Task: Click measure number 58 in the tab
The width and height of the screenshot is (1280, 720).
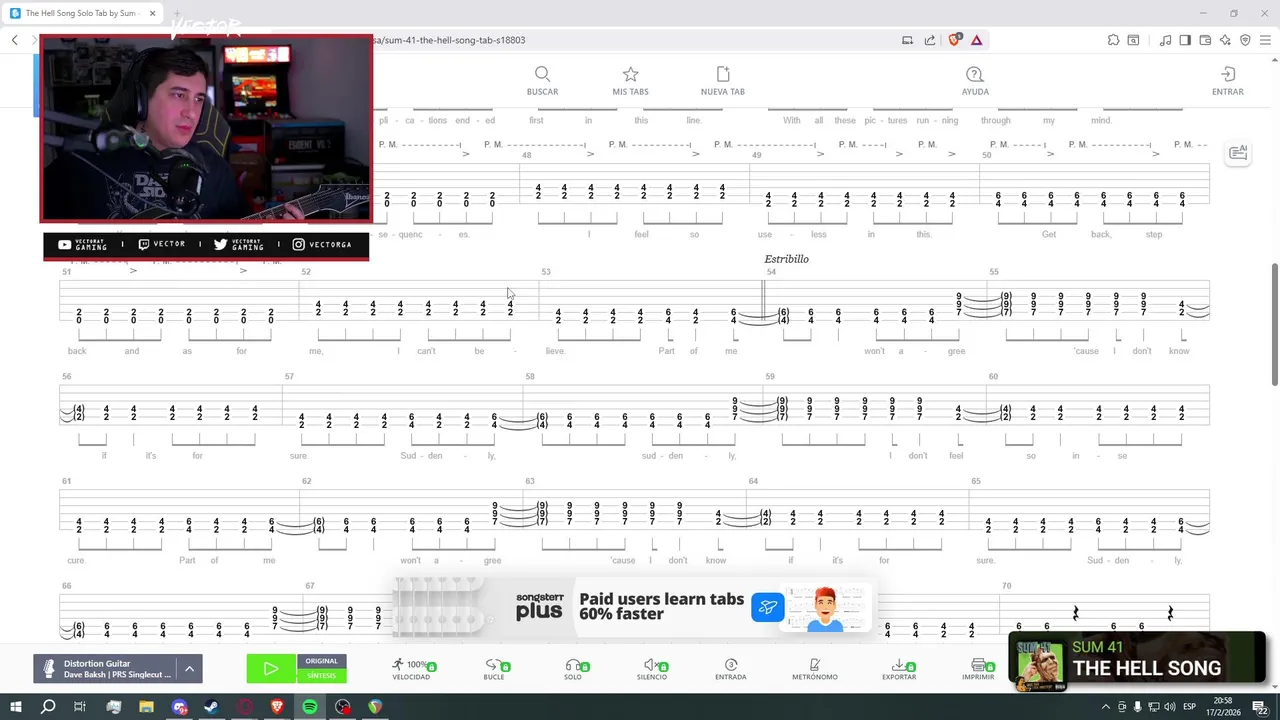Action: (530, 377)
